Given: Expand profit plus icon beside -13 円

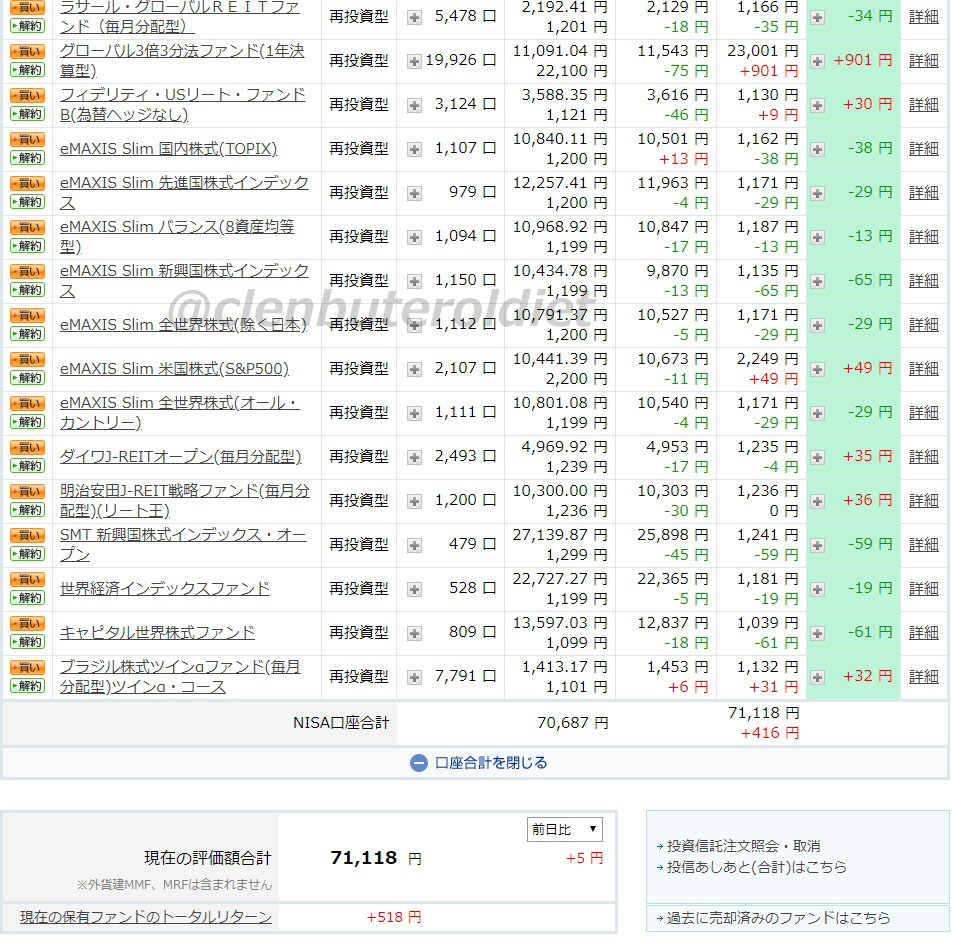Looking at the screenshot, I should [818, 238].
